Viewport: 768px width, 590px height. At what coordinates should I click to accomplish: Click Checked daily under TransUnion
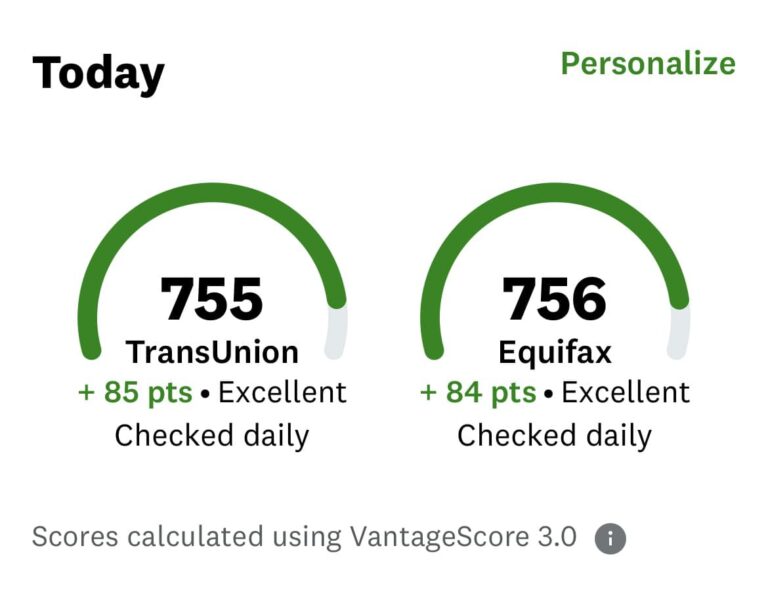(212, 436)
